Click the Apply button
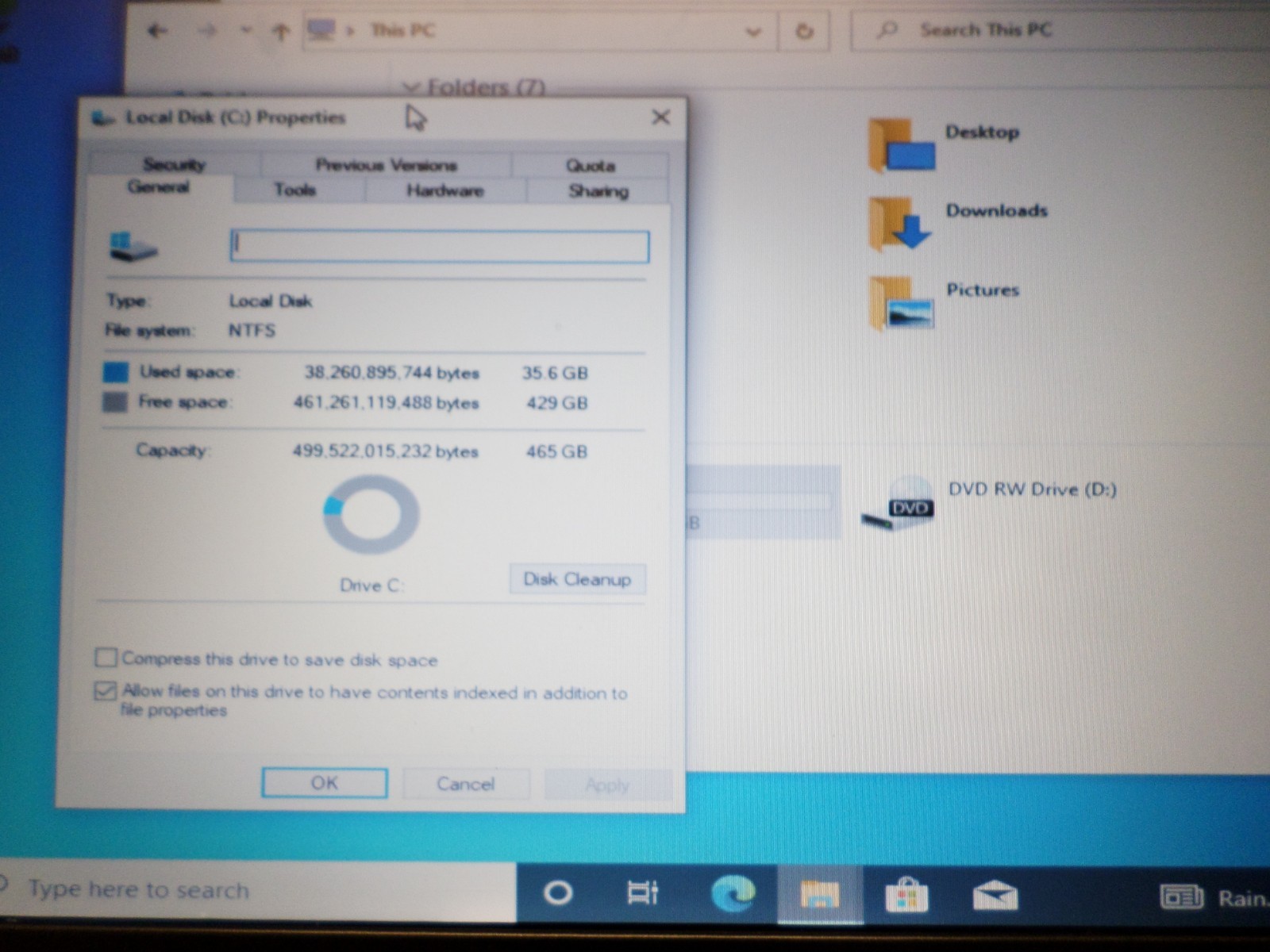Image resolution: width=1270 pixels, height=952 pixels. point(607,785)
